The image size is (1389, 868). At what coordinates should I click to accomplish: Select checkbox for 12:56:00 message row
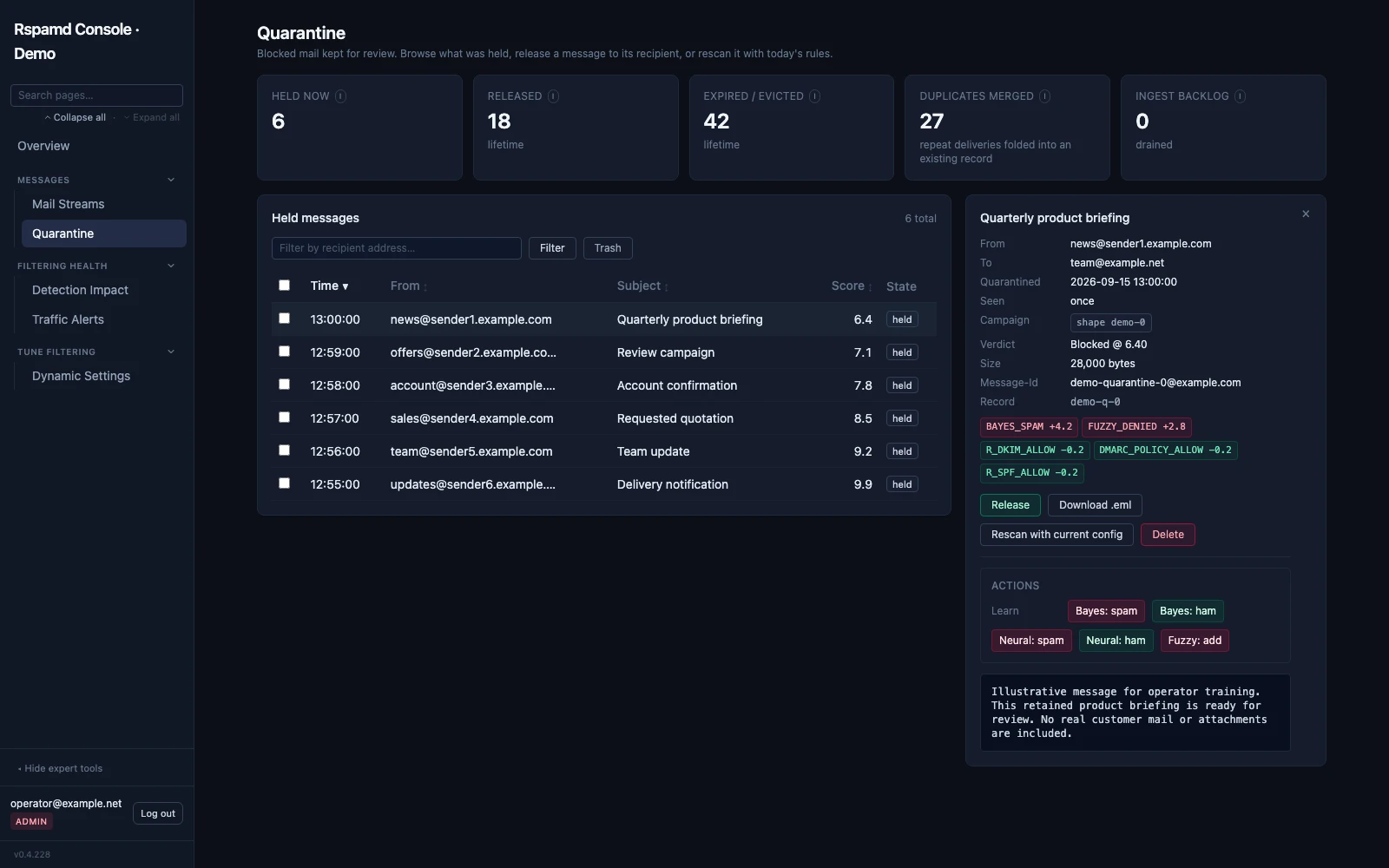point(284,450)
